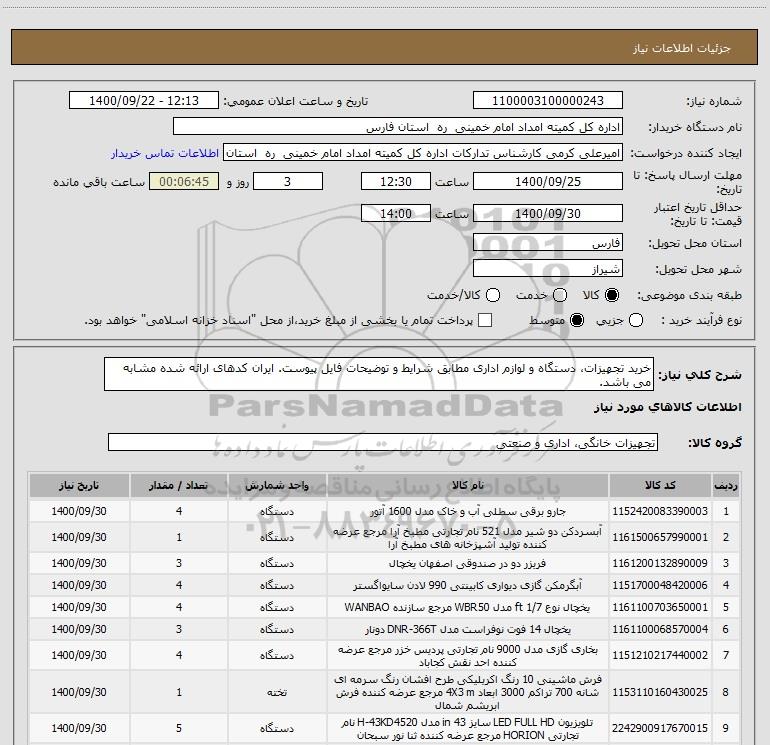The width and height of the screenshot is (770, 745).
Task: Open buyer contact info link اطلاعات تماس خریدار
Action: click(x=165, y=153)
